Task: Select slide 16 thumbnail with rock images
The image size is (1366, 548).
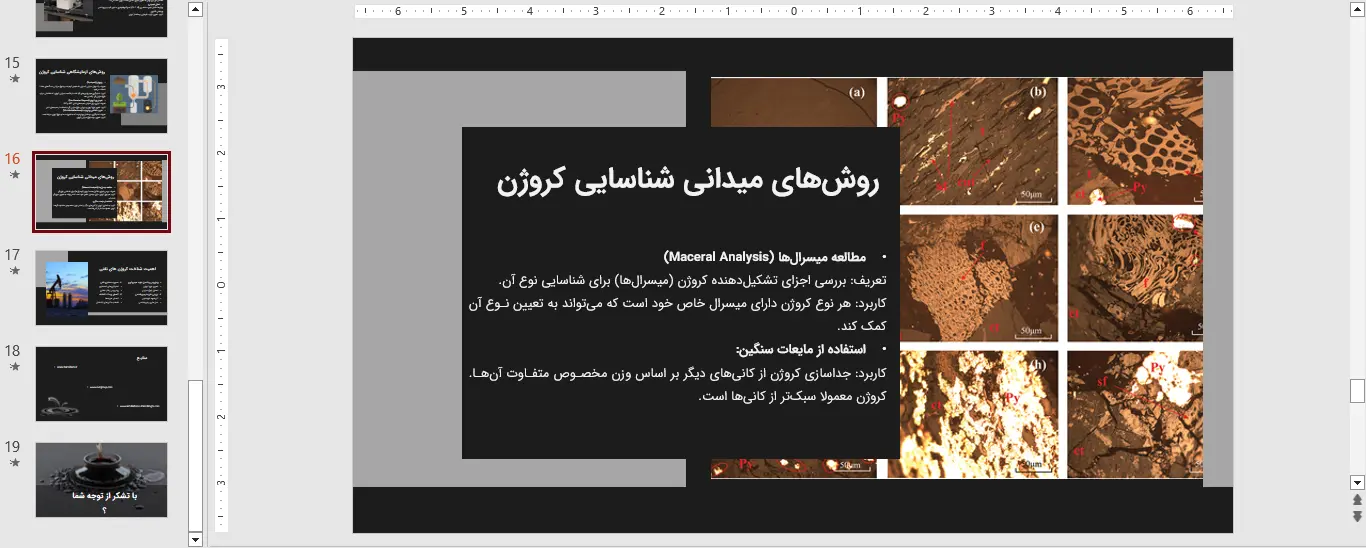Action: click(102, 192)
